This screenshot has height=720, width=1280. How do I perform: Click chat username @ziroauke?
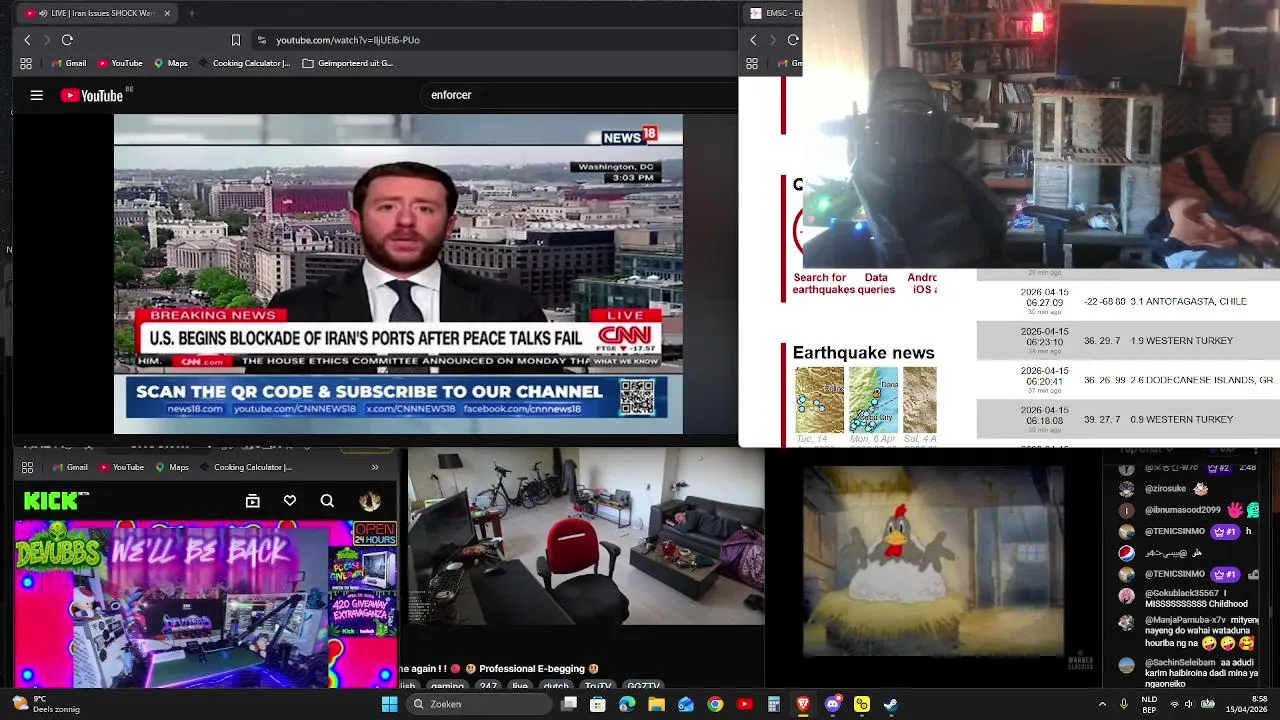tap(1165, 489)
